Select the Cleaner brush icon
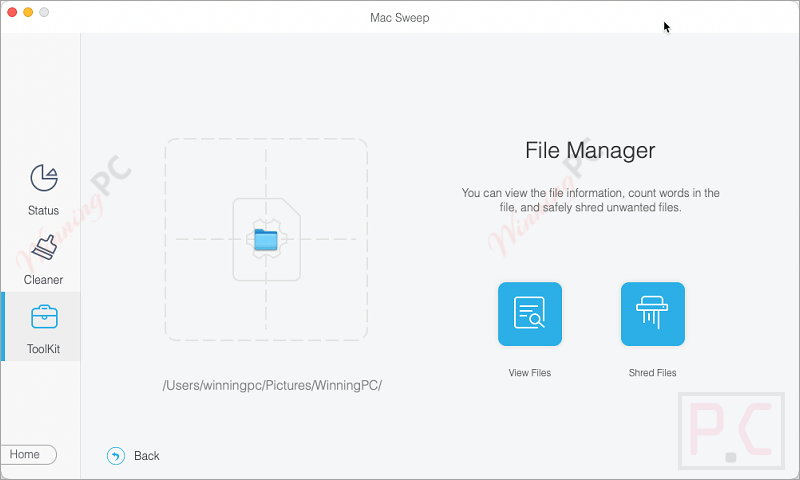 point(44,247)
